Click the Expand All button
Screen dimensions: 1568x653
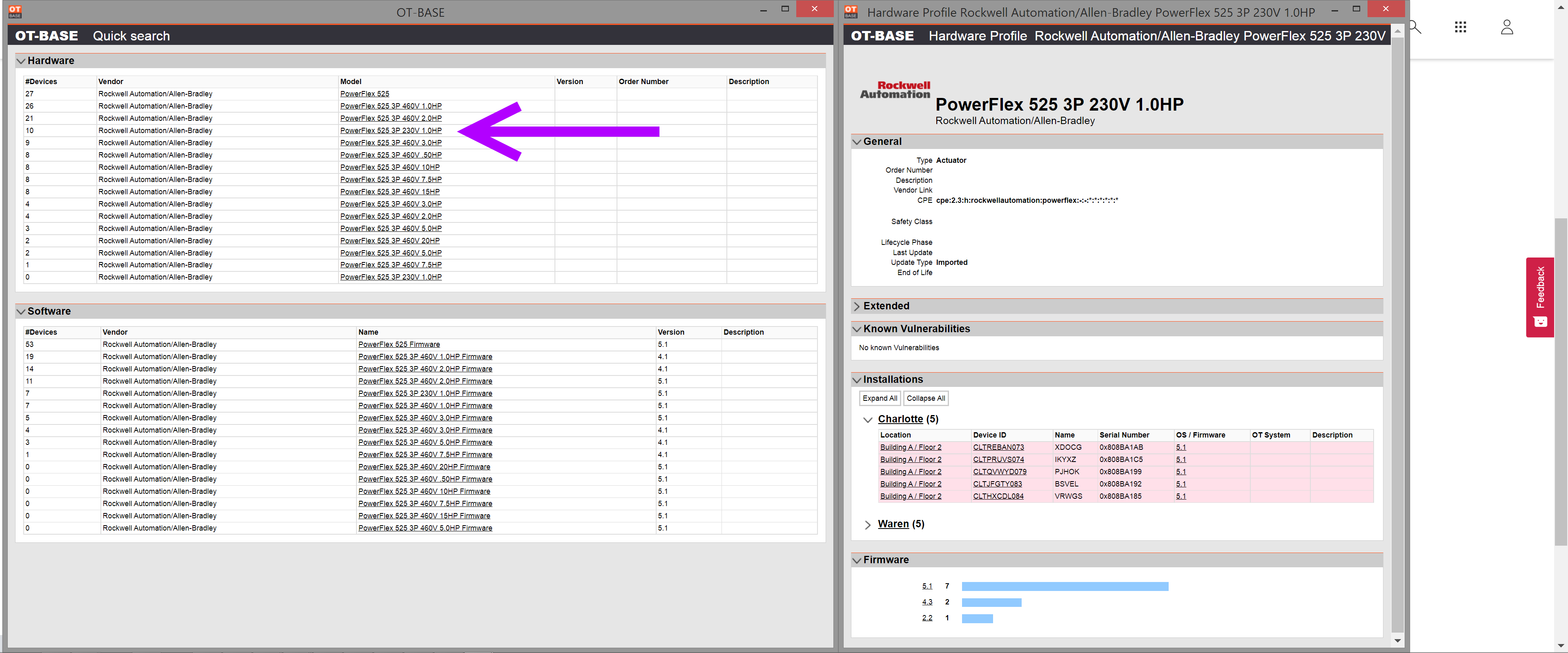[x=880, y=398]
